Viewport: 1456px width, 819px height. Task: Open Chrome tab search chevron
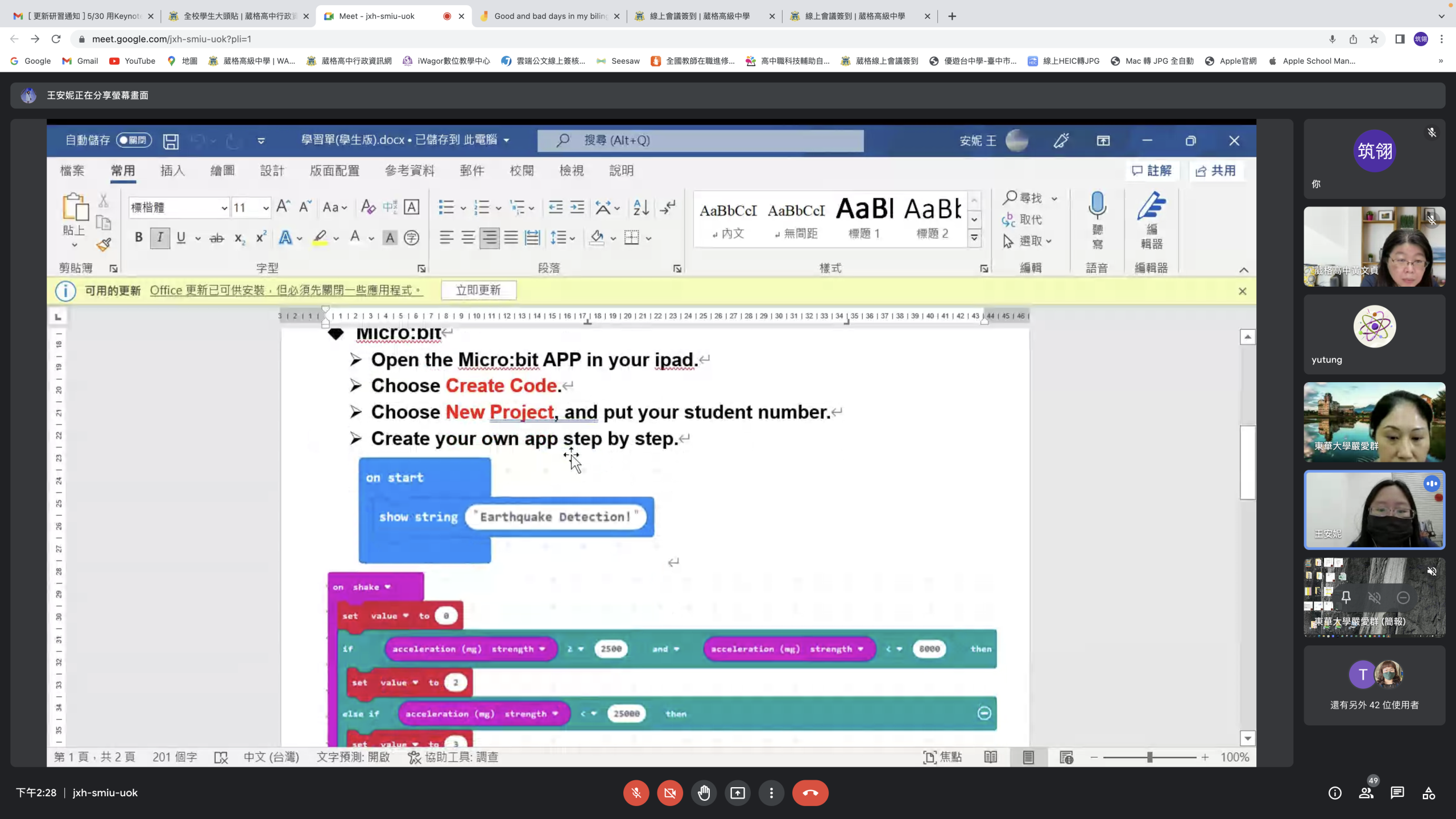[x=1441, y=16]
